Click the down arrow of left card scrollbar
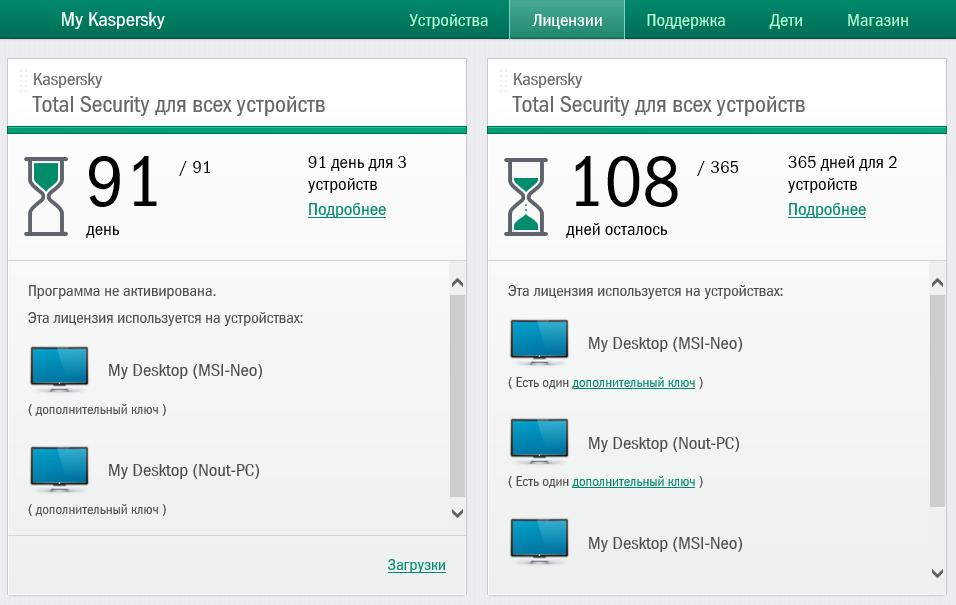956x605 pixels. tap(457, 514)
